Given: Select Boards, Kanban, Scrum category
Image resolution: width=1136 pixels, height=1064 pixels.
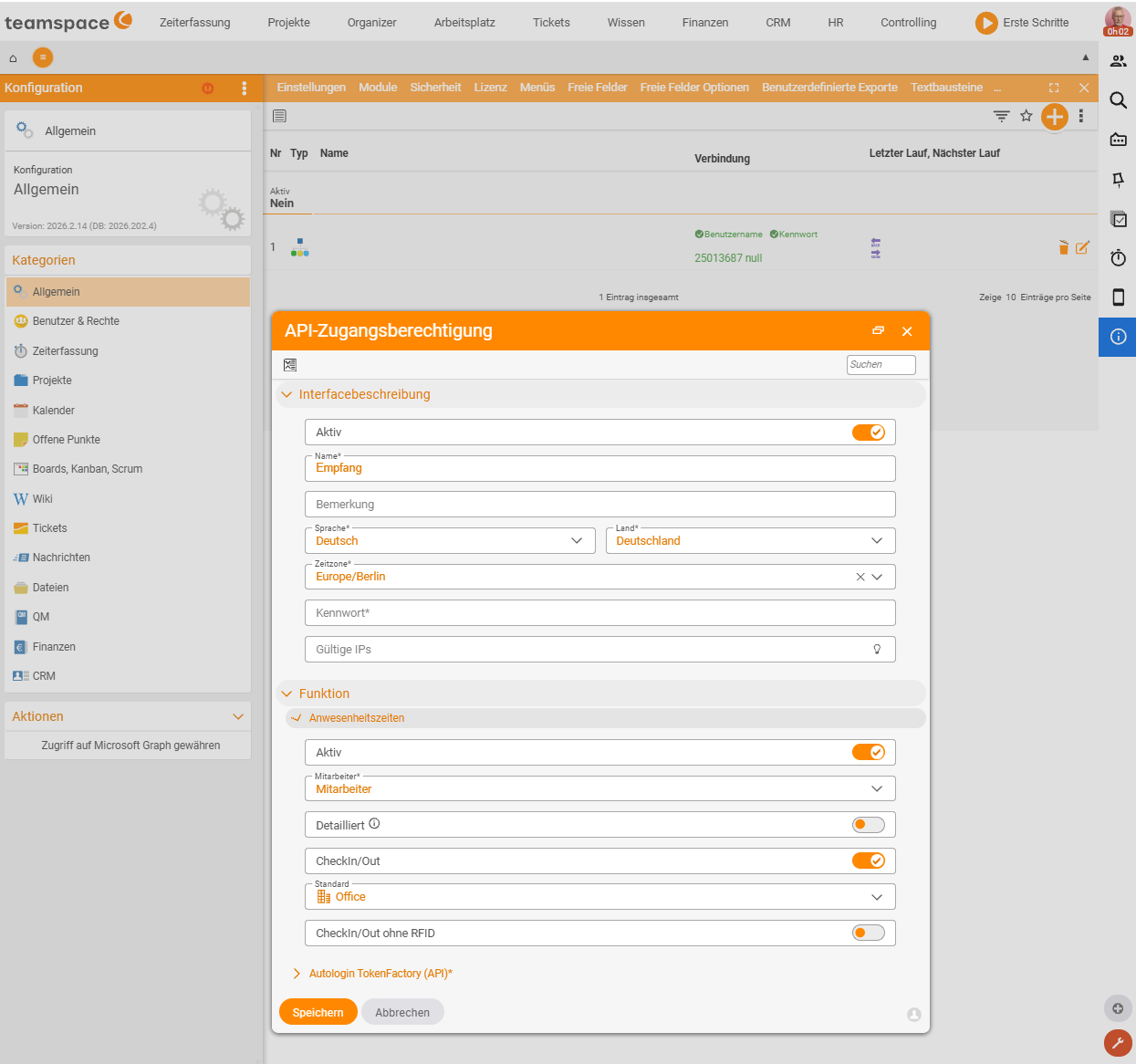Looking at the screenshot, I should 128,469.
